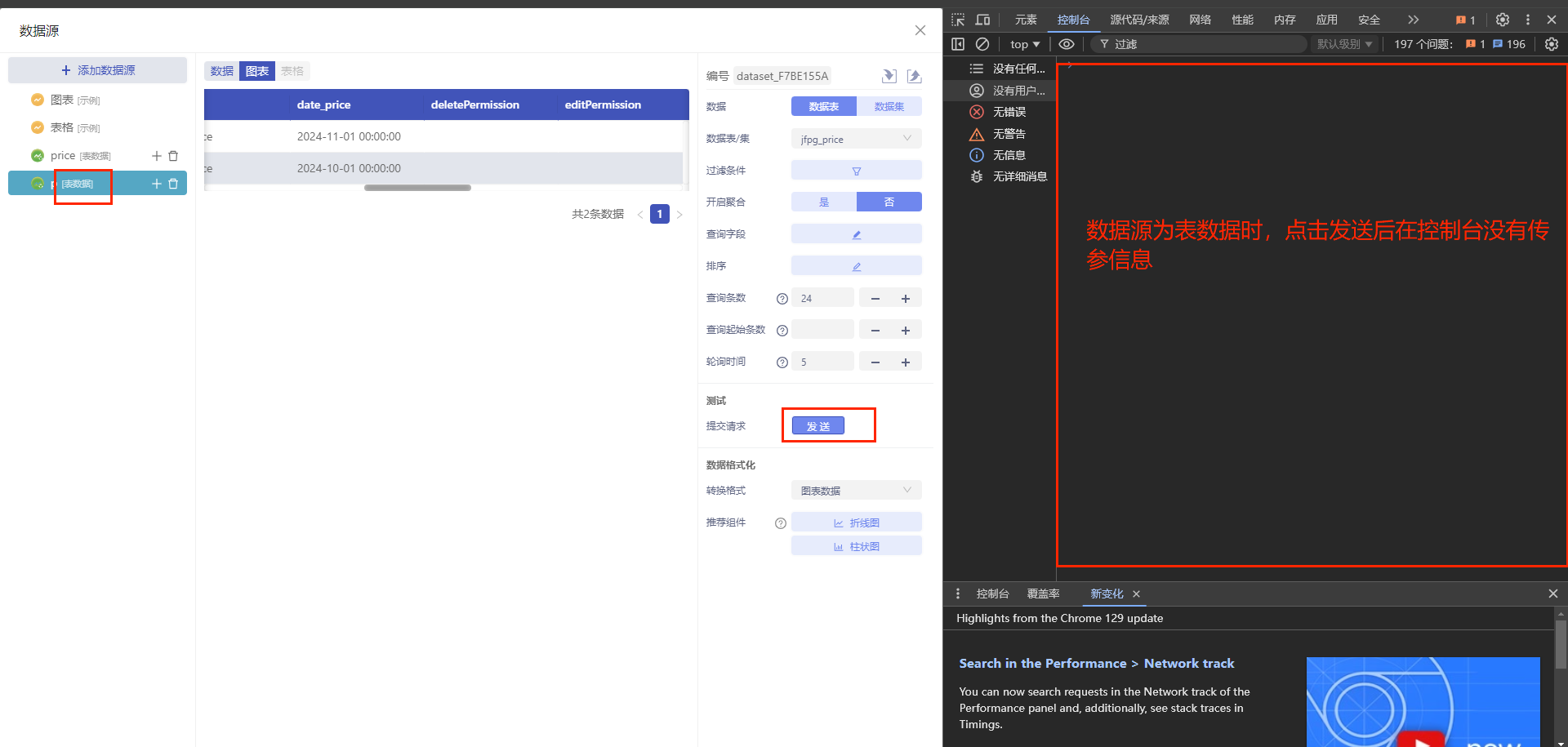Viewport: 1568px width, 747px height.
Task: Open console settings gear beside the issues count
Action: click(x=1552, y=44)
